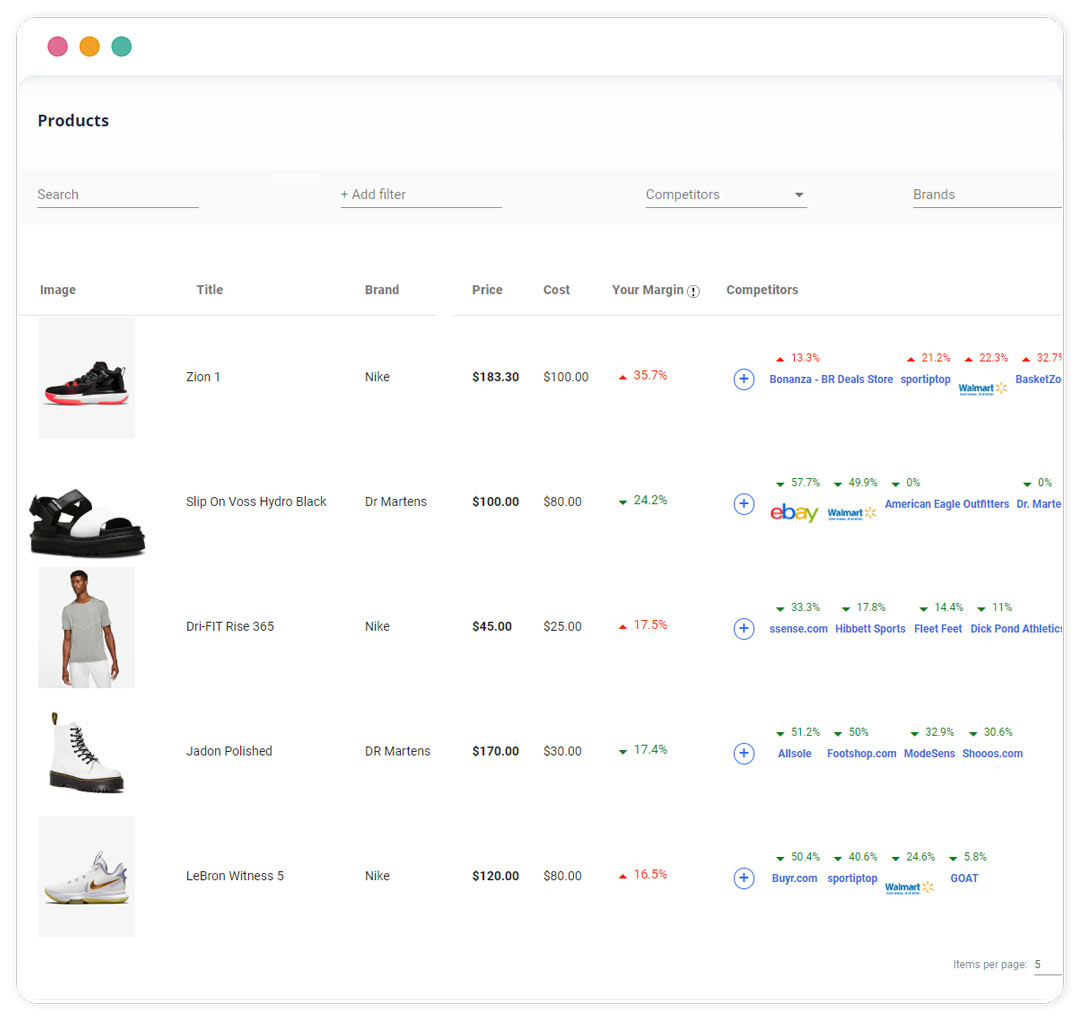The width and height of the screenshot is (1080, 1020).
Task: Add competitor for Slip On Voss Hydro Black
Action: 744,503
